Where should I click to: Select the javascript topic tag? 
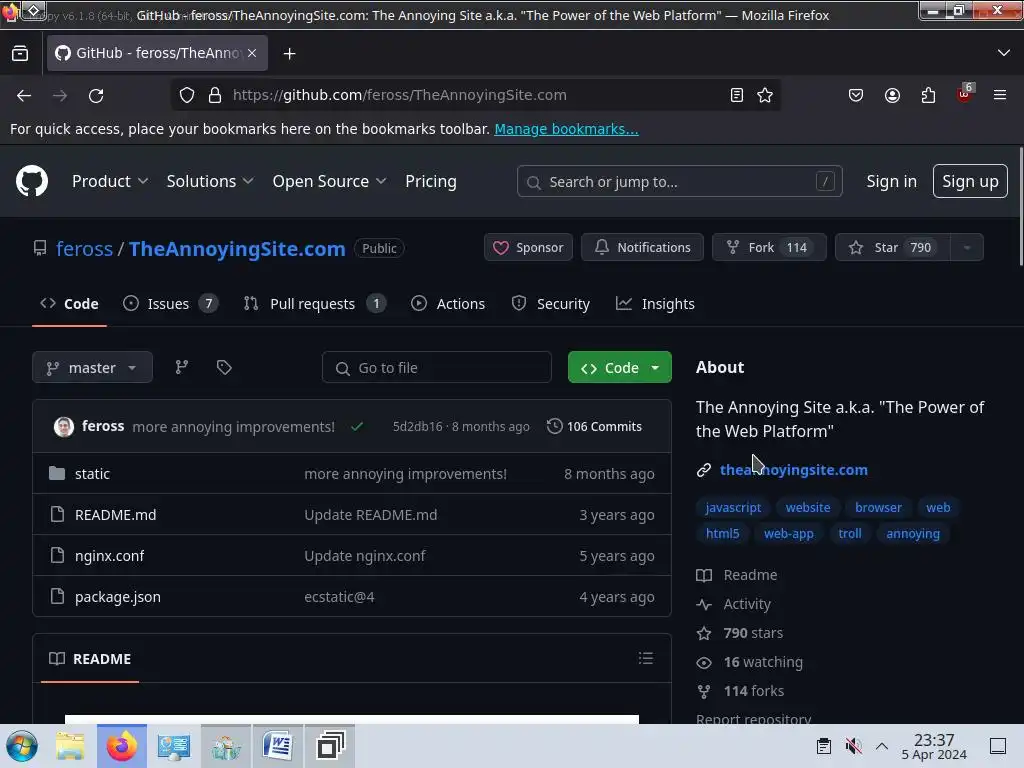pos(733,507)
